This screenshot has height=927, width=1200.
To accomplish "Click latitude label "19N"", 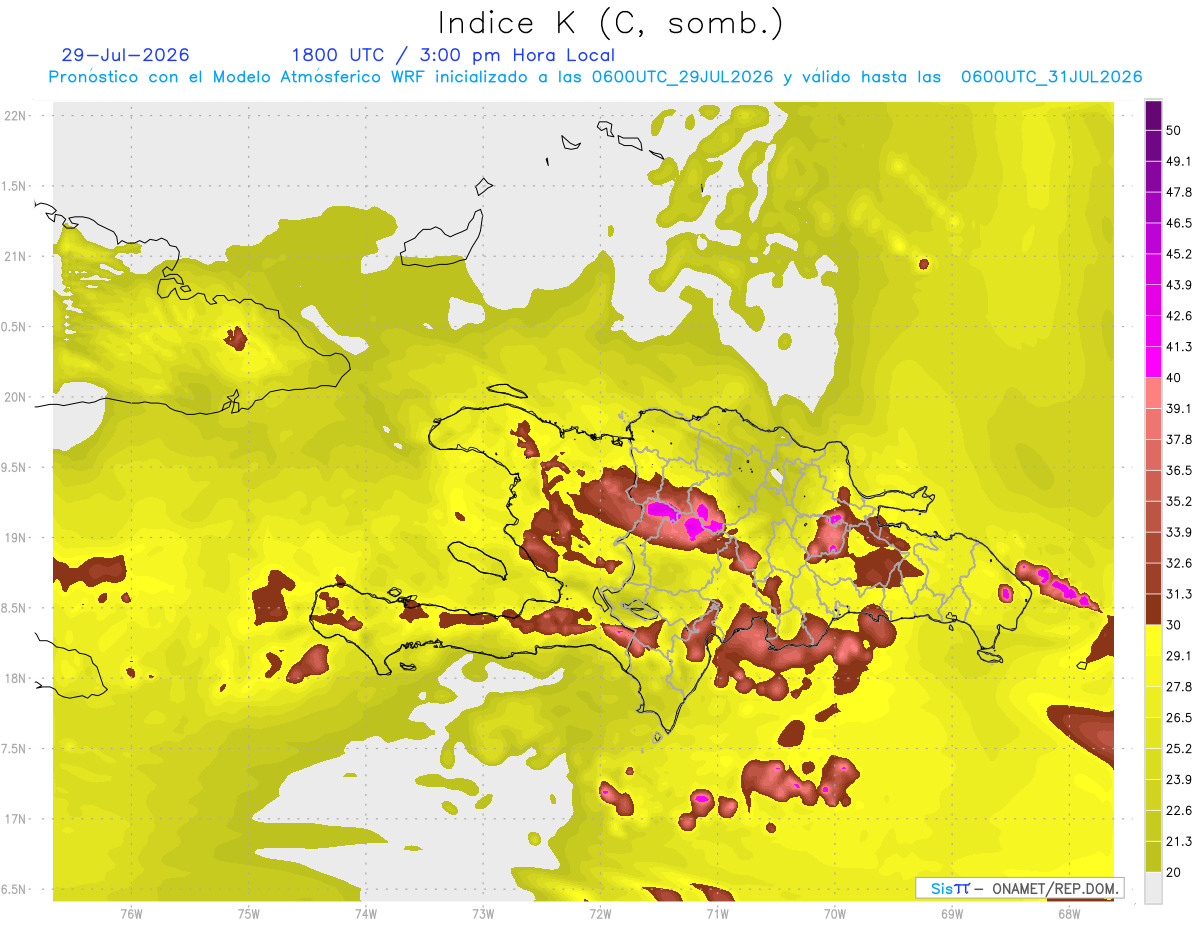I will point(14,538).
